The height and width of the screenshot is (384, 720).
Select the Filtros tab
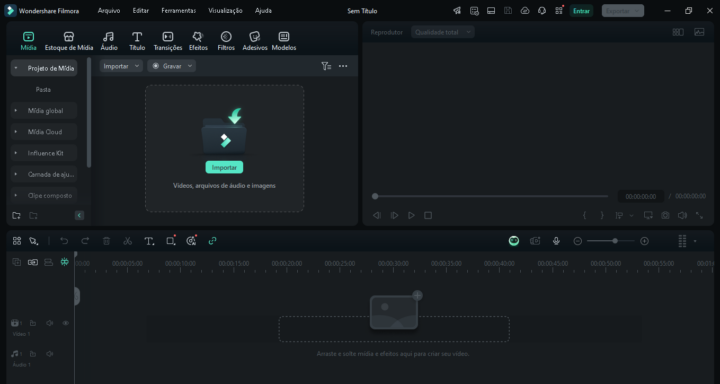(226, 41)
